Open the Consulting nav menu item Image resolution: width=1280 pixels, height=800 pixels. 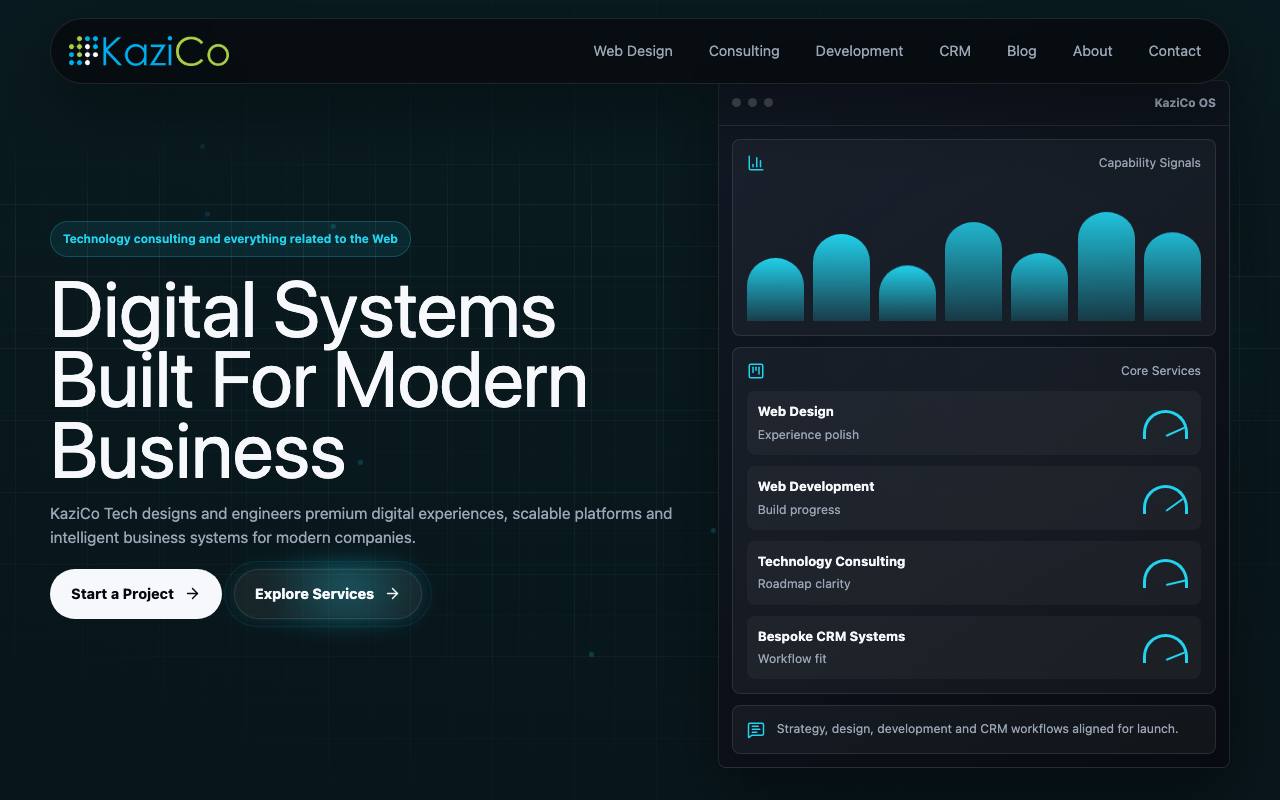coord(744,51)
